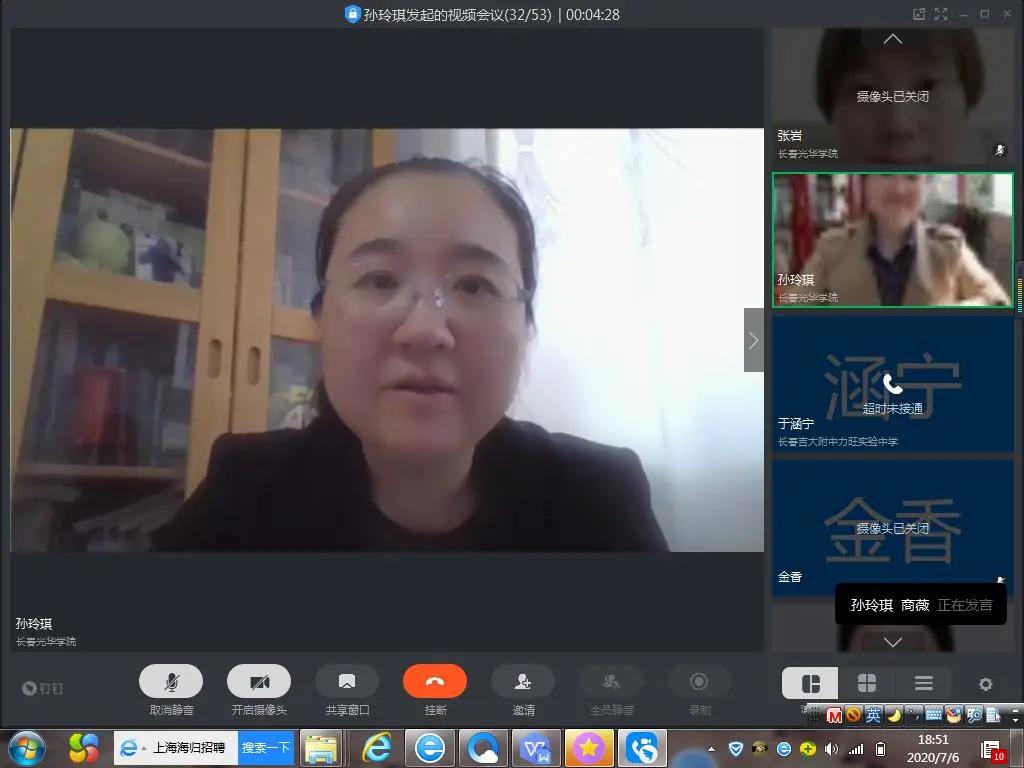This screenshot has width=1024, height=768.
Task: Switch to the grid layout view
Action: click(867, 683)
